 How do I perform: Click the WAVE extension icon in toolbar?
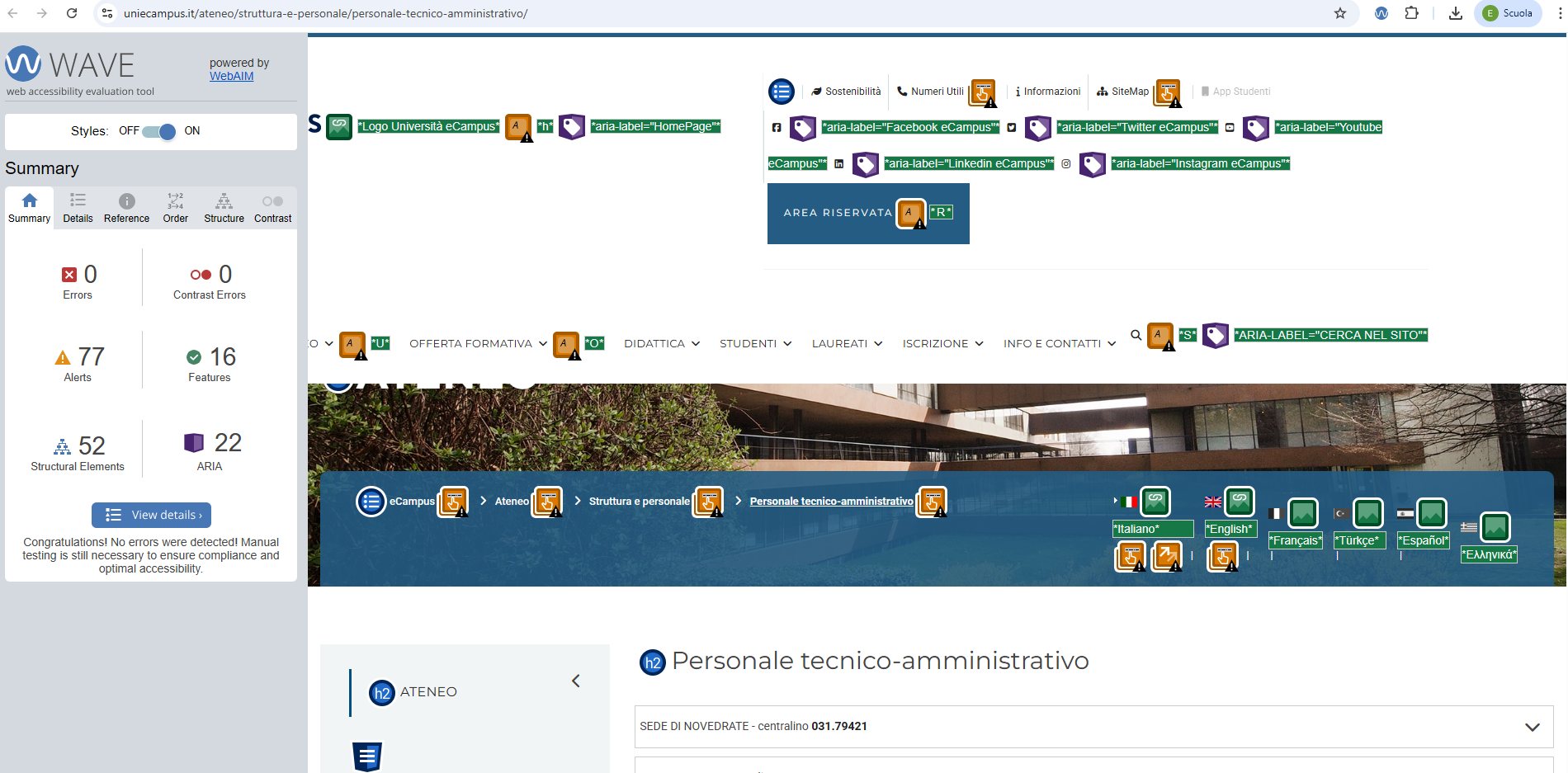click(x=1381, y=13)
